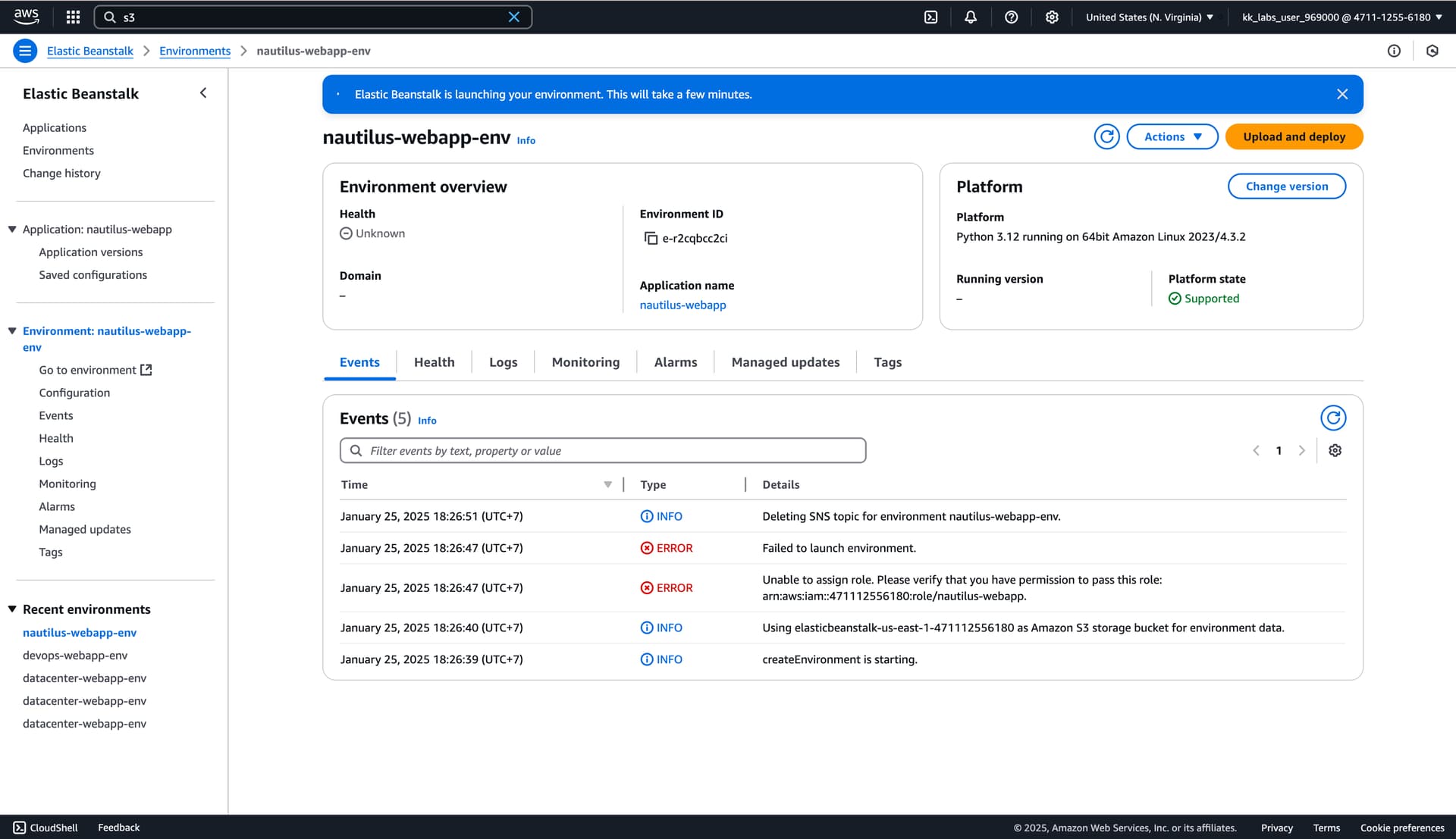Open CloudShell from top navigation icon
Viewport: 1456px width, 839px height.
click(930, 17)
